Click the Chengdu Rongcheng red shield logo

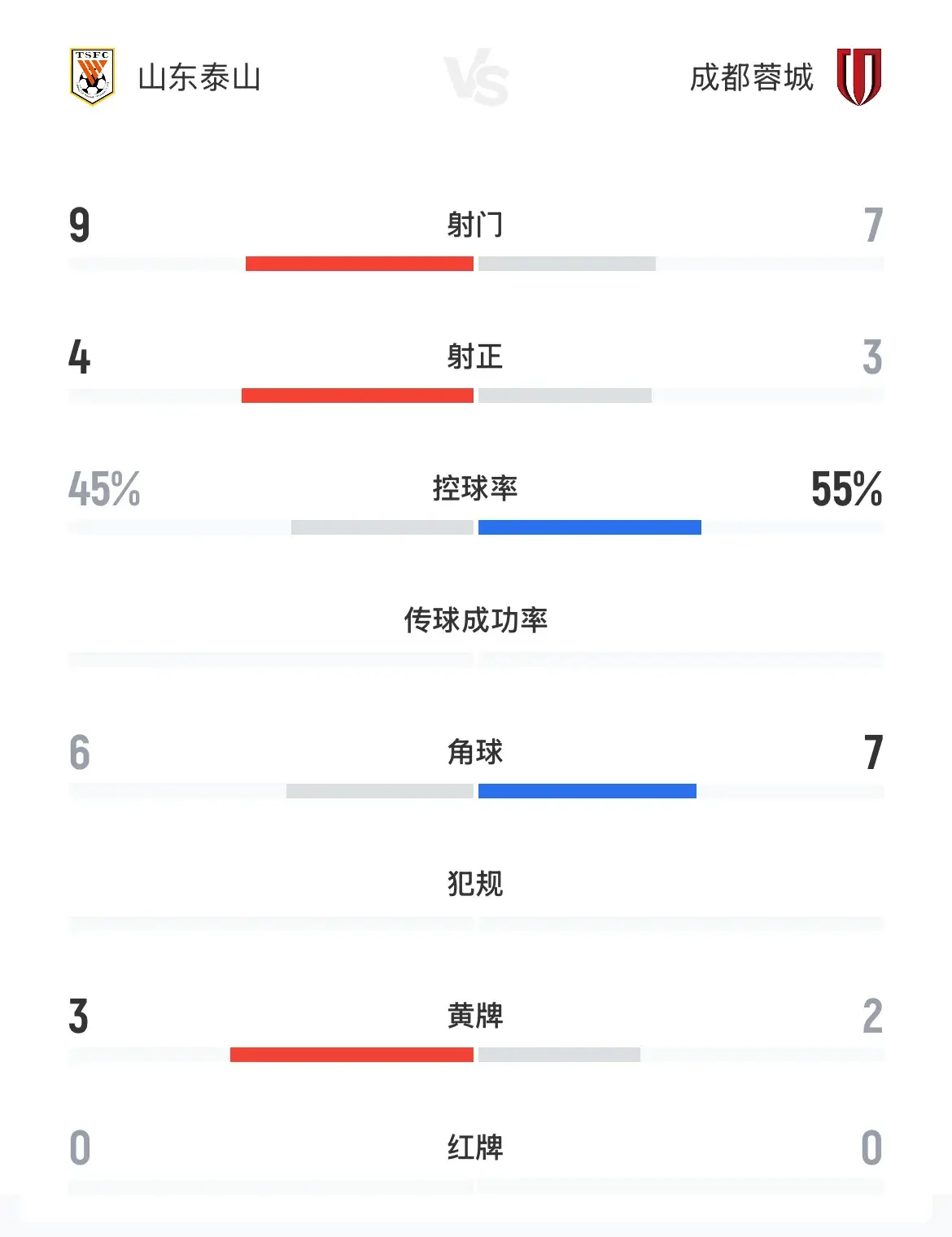(859, 76)
